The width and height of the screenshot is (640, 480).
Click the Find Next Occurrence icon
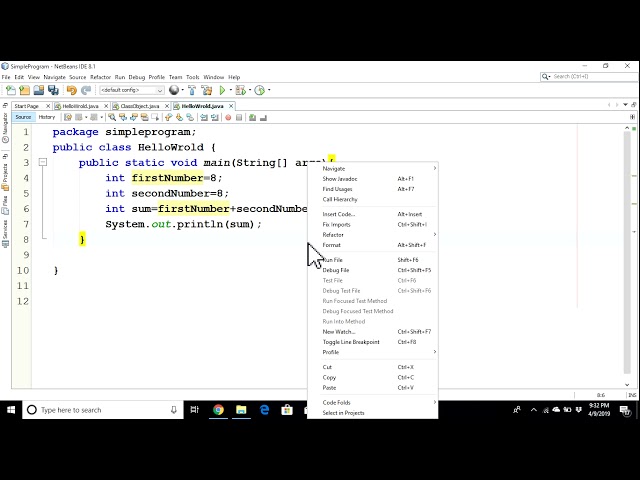[x=133, y=118]
